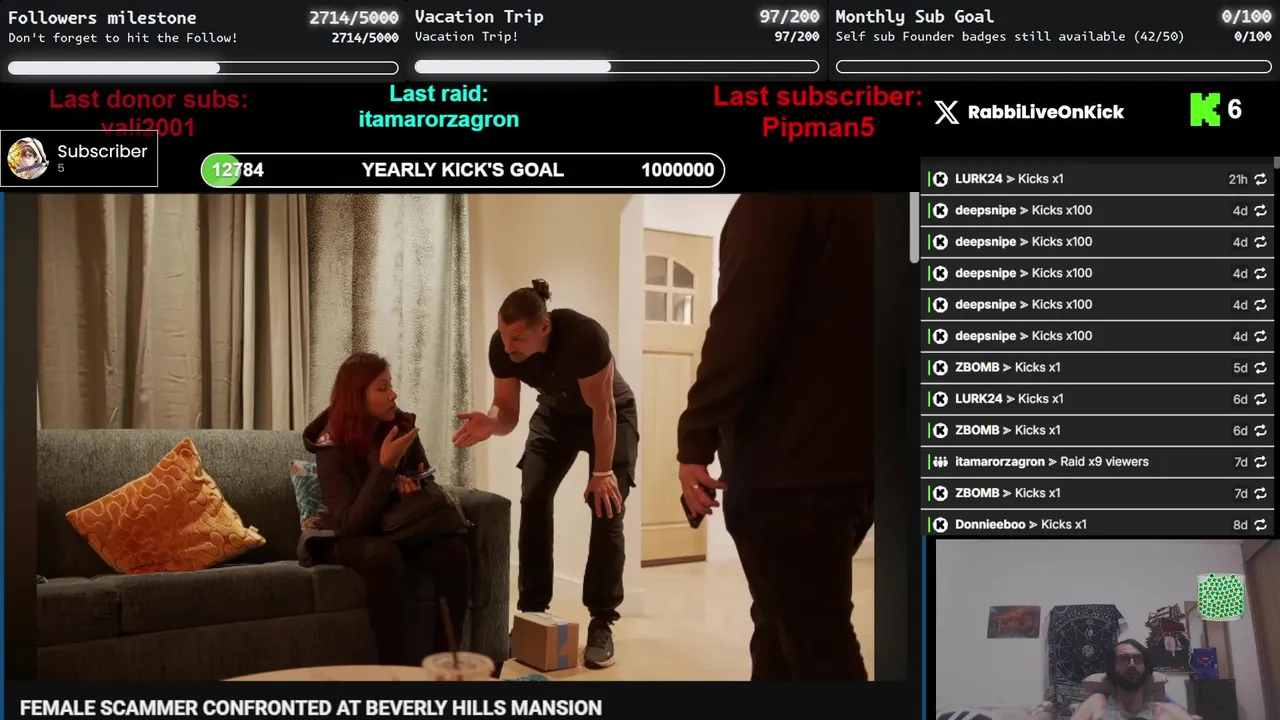Click the activity feed scrollbar
This screenshot has height=720, width=1280.
coord(1276,163)
